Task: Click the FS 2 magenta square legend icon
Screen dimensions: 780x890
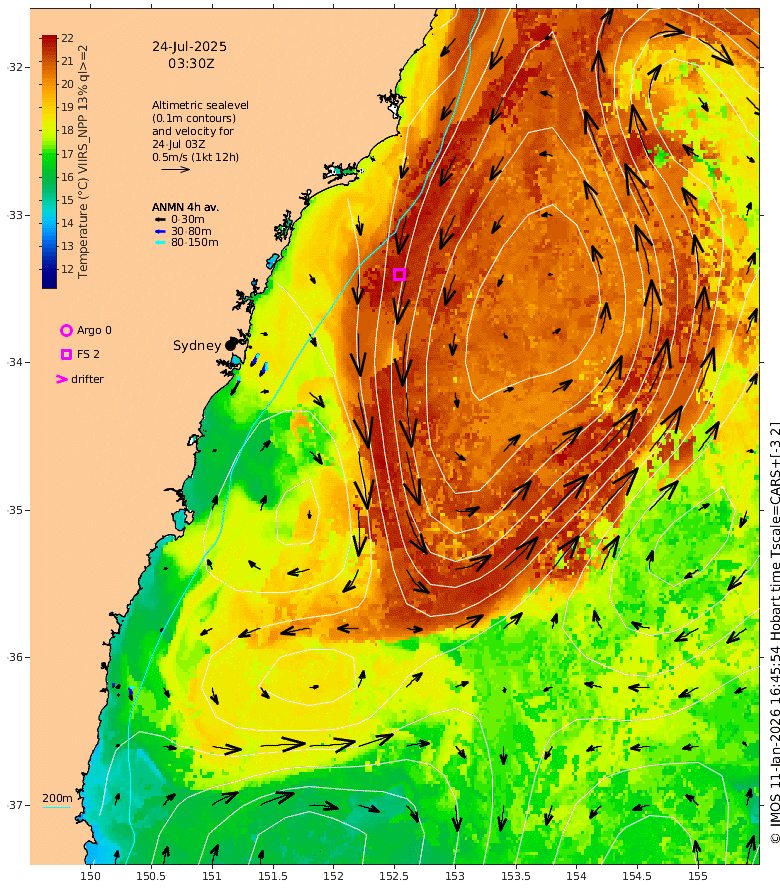Action: [x=66, y=354]
